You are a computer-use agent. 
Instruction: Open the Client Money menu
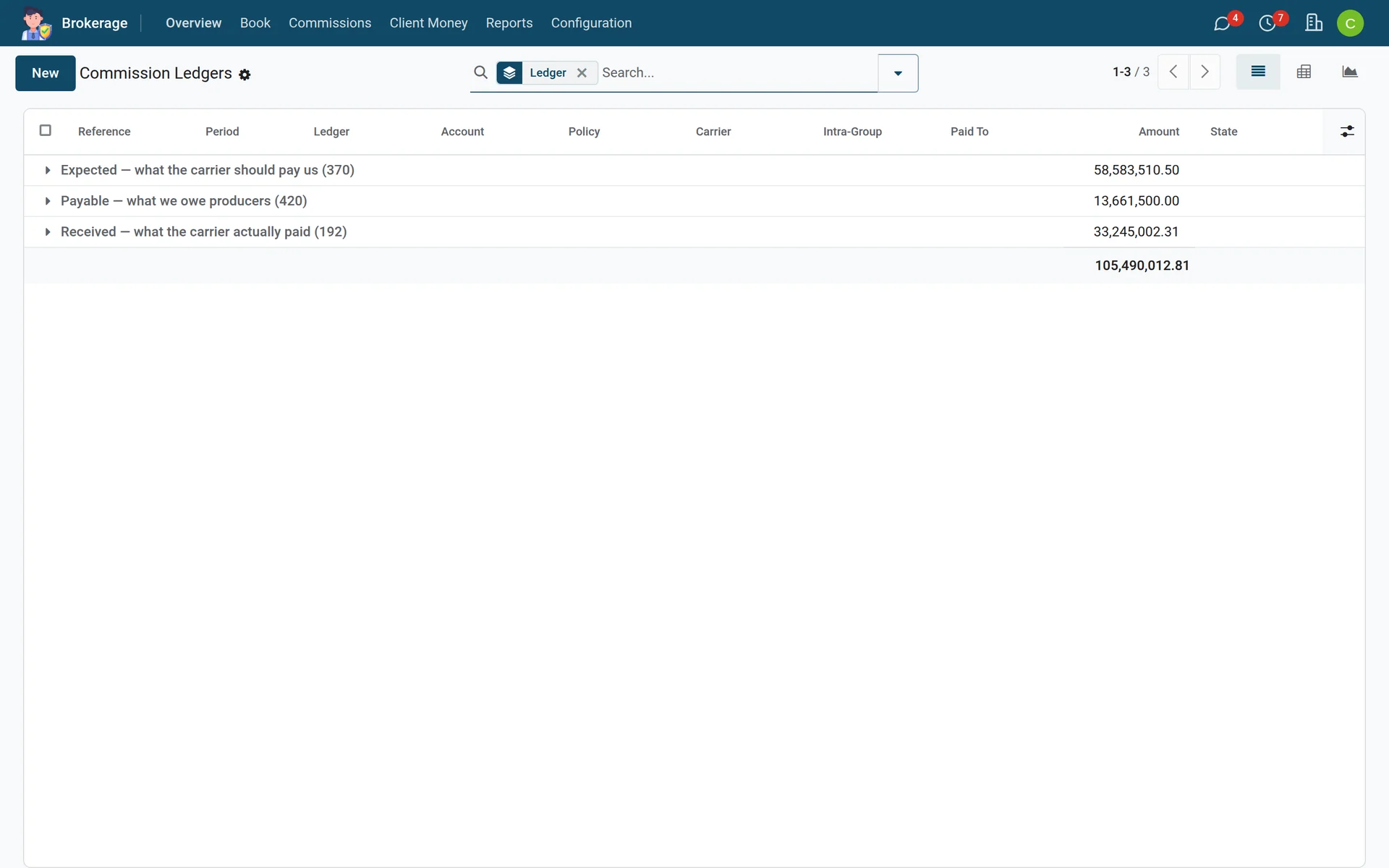coord(428,23)
